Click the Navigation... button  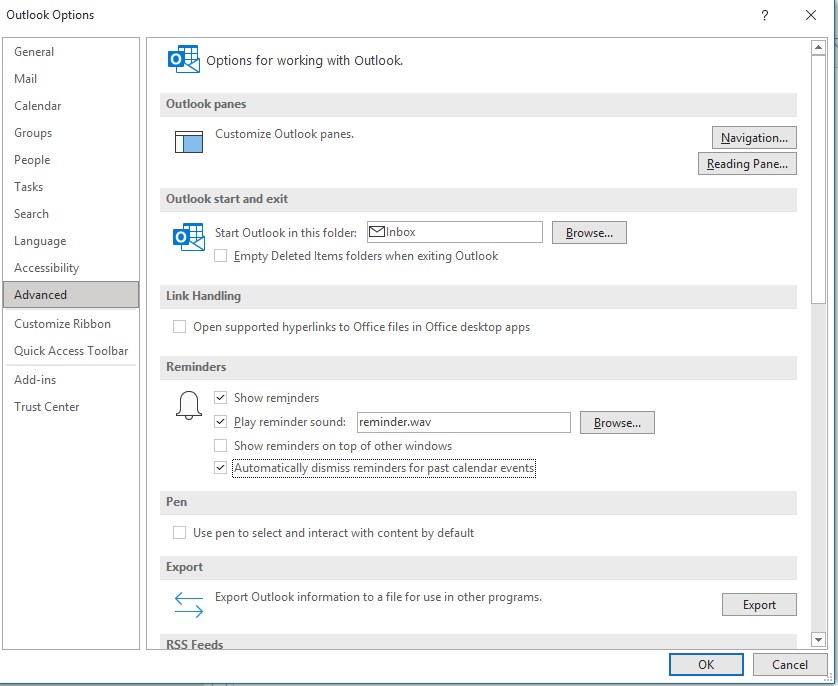pyautogui.click(x=754, y=137)
